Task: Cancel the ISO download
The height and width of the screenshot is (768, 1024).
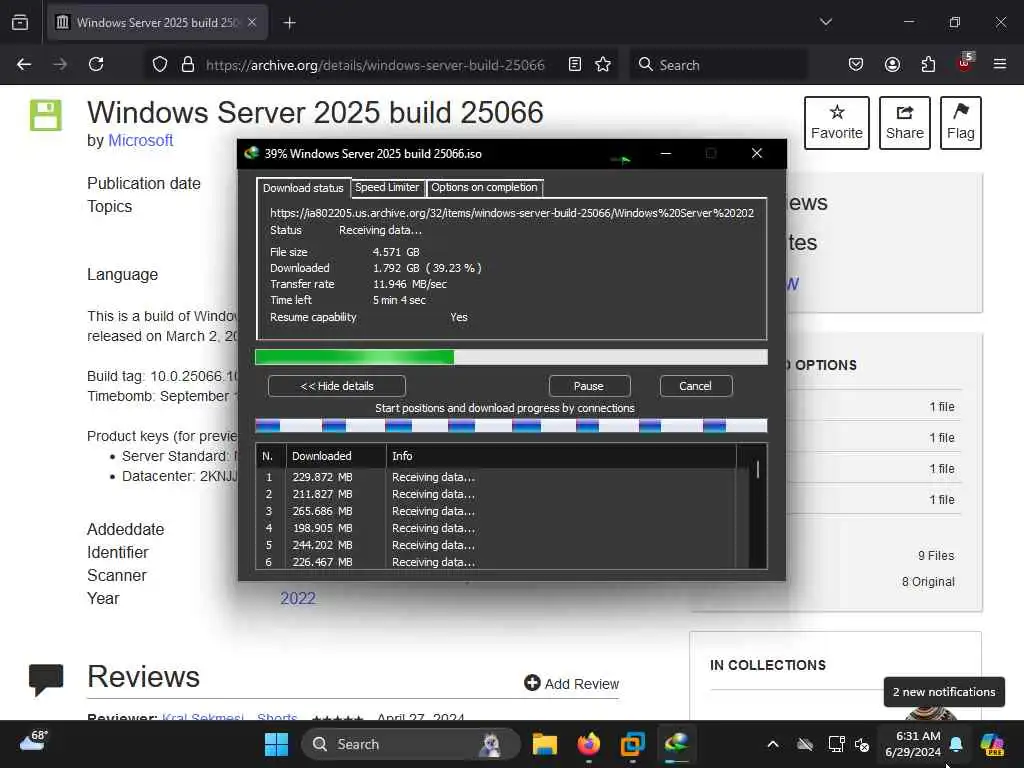Action: point(696,386)
